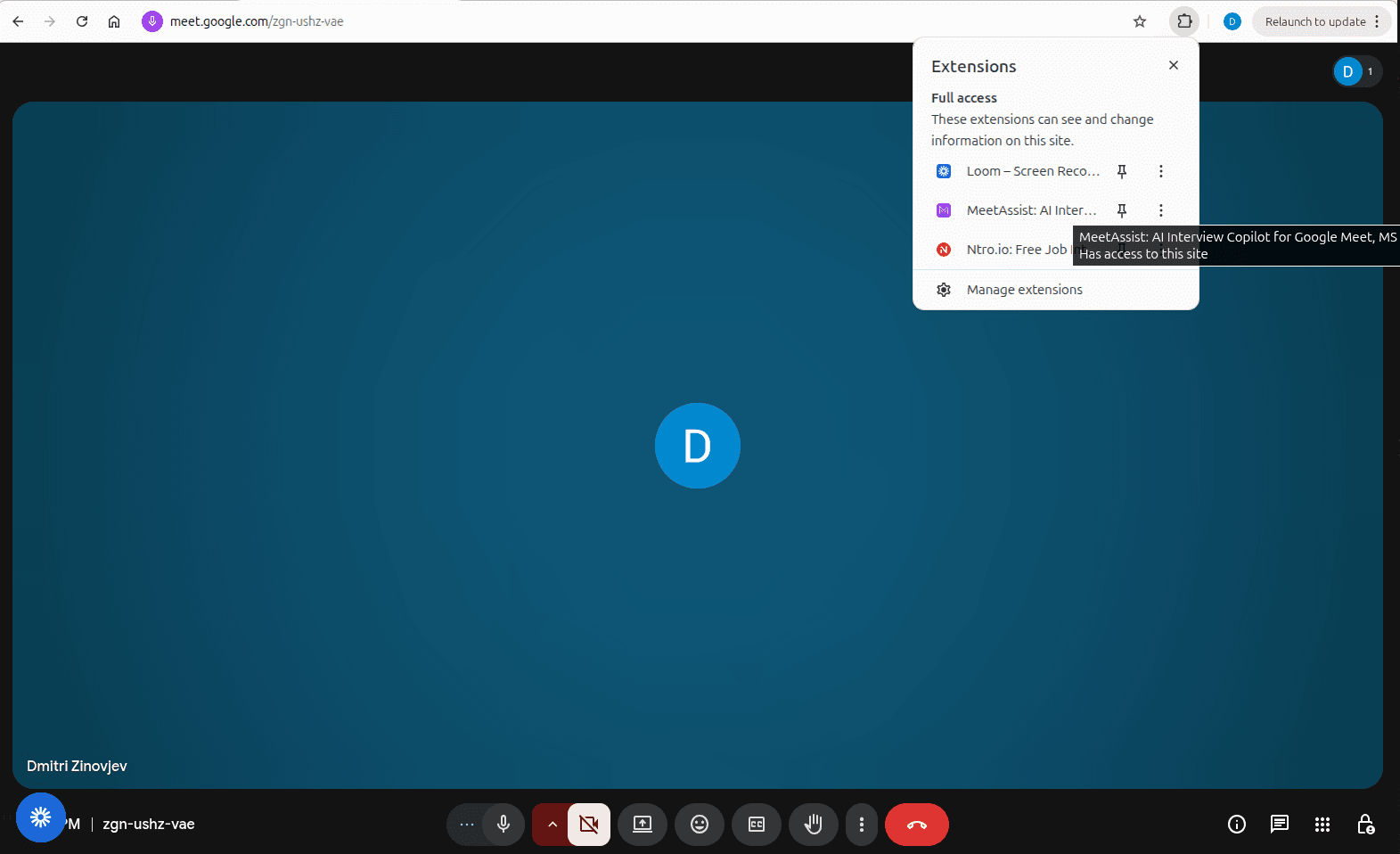Image resolution: width=1400 pixels, height=854 pixels.
Task: Open the activities grid
Action: pyautogui.click(x=1322, y=825)
